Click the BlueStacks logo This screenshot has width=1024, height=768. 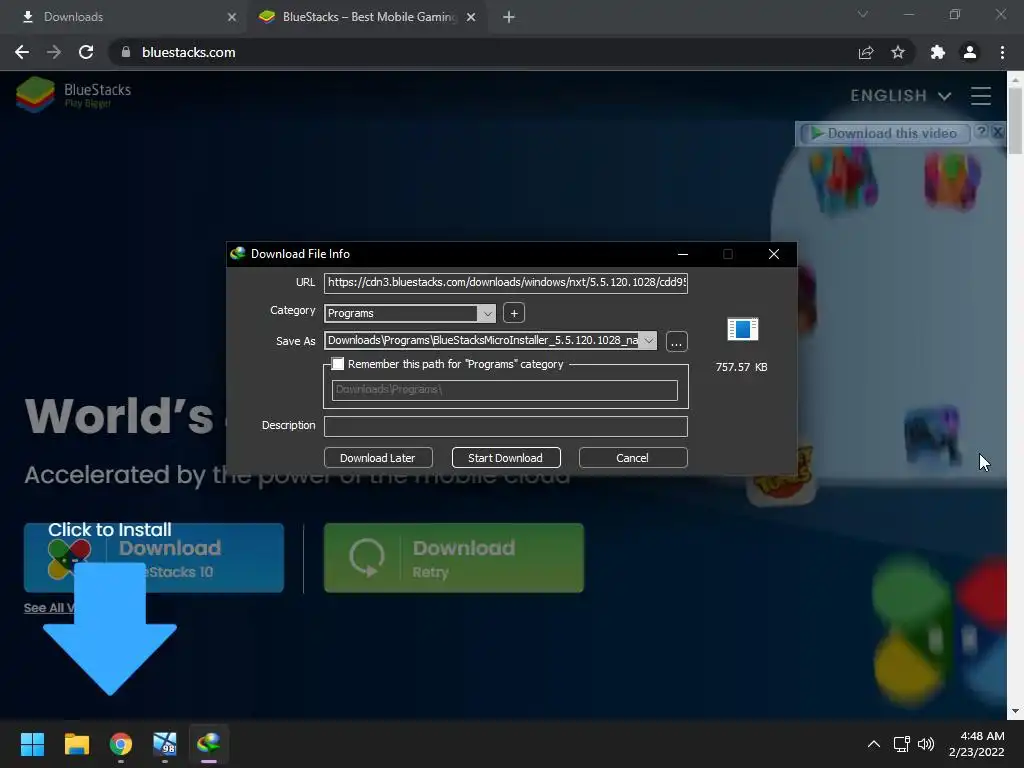74,95
